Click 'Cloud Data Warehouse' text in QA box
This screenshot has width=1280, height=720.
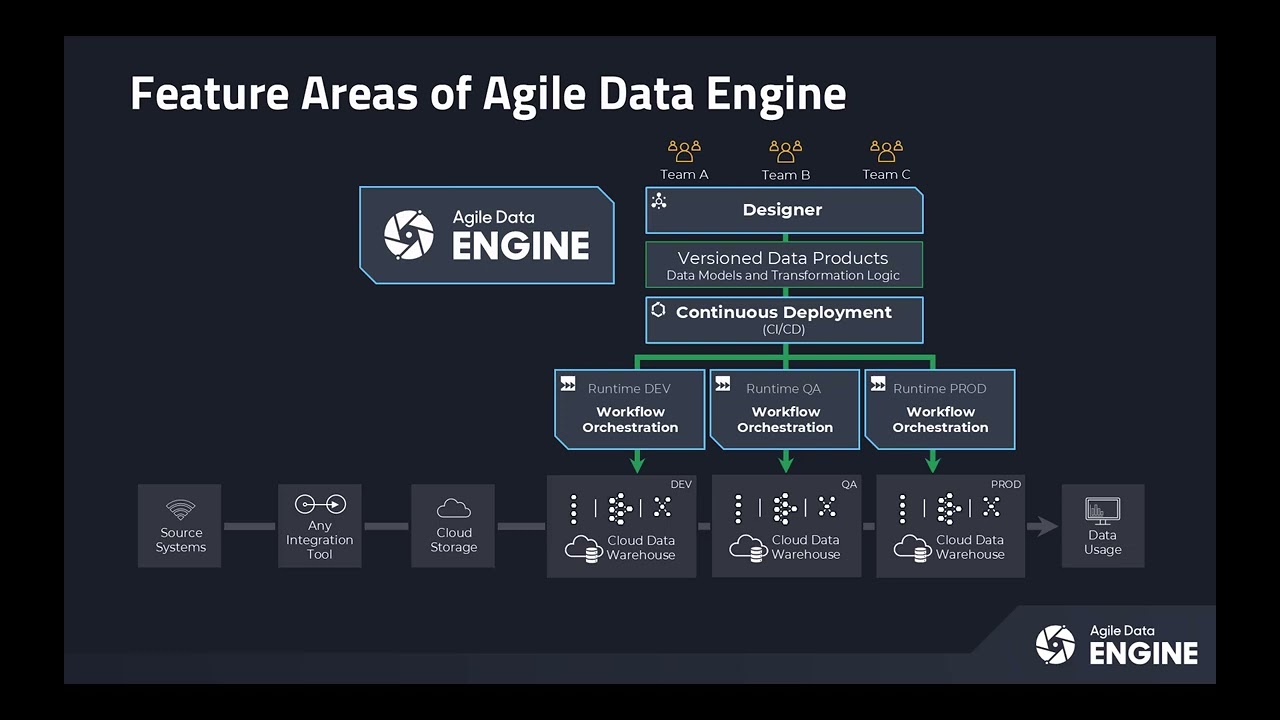click(806, 548)
